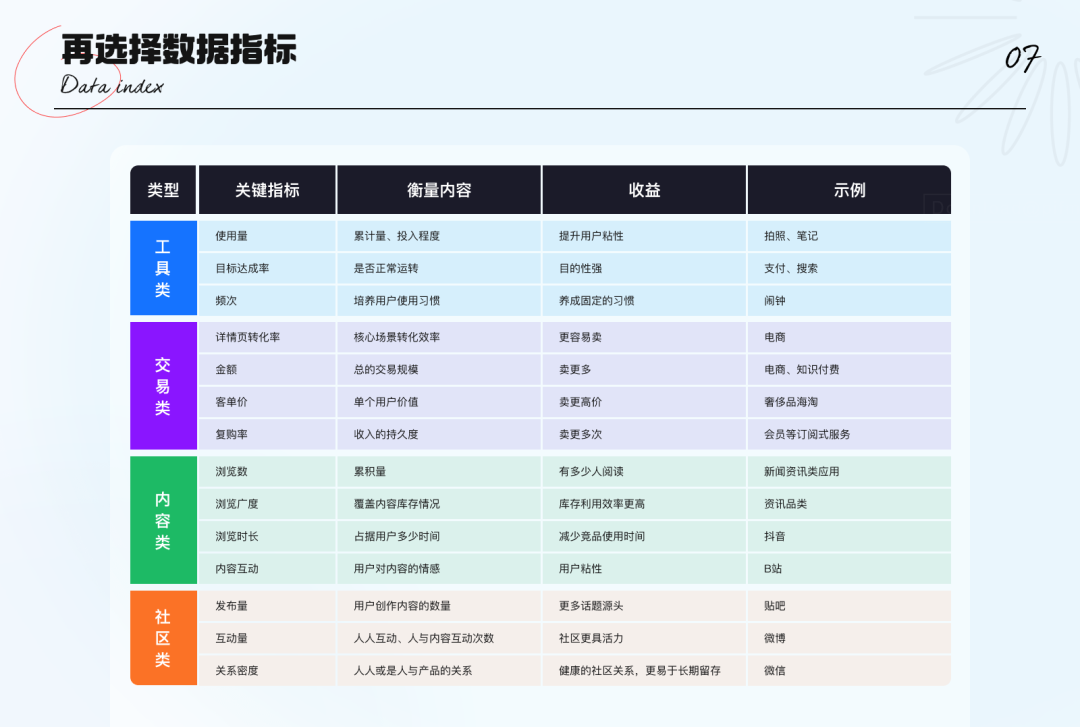Select the 示例 column header
The height and width of the screenshot is (727, 1080).
[x=849, y=190]
